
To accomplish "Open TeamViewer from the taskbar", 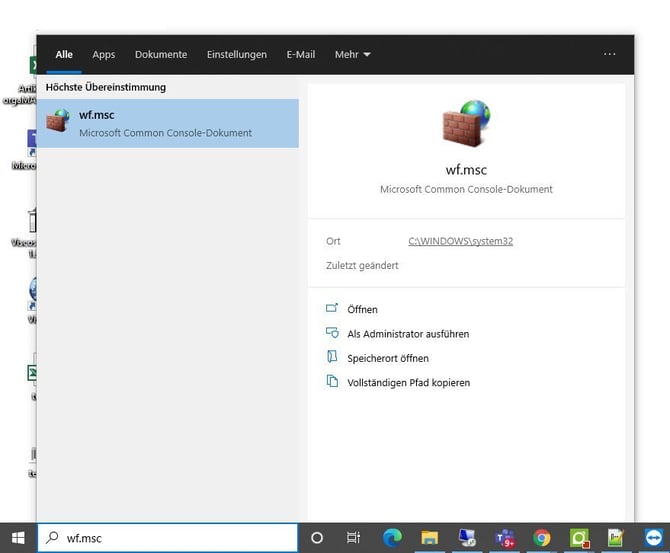I will (x=654, y=537).
